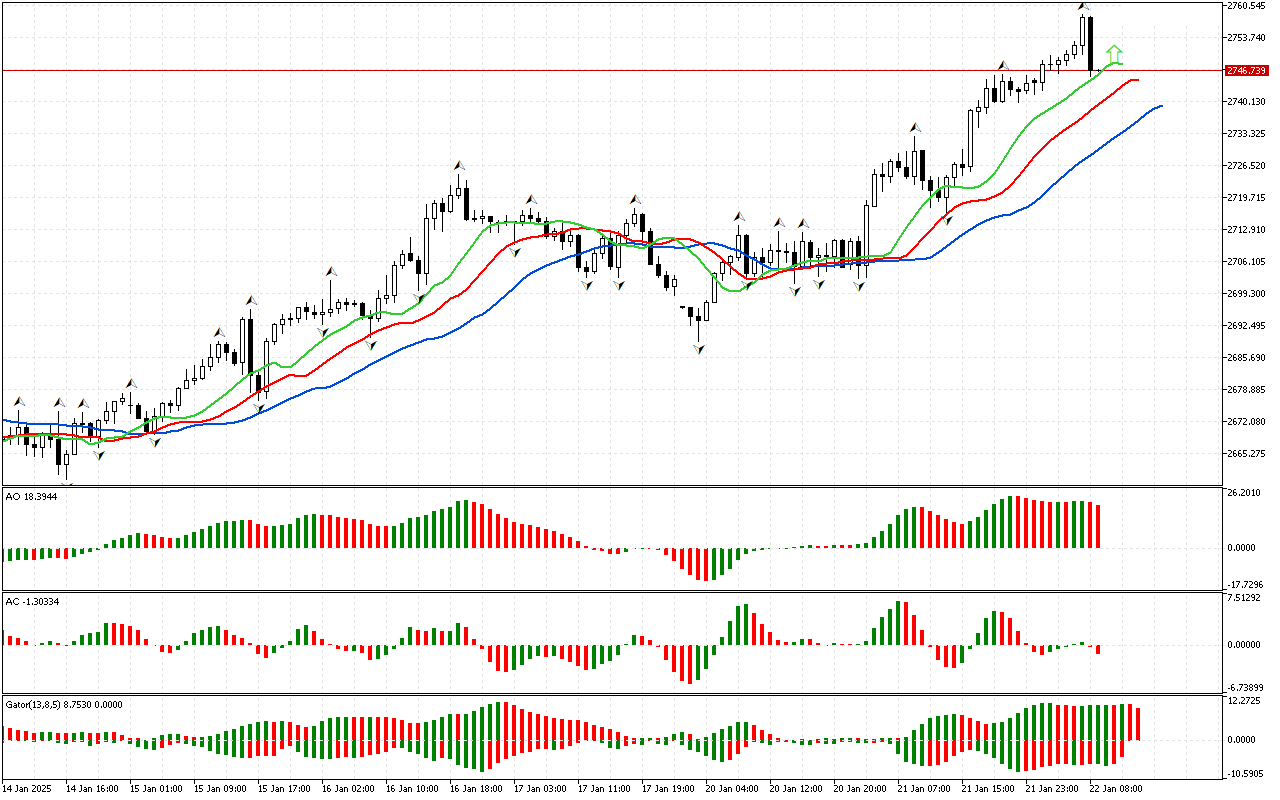The image size is (1280, 800).
Task: Pick the 2719.715 price level label
Action: pyautogui.click(x=1245, y=198)
